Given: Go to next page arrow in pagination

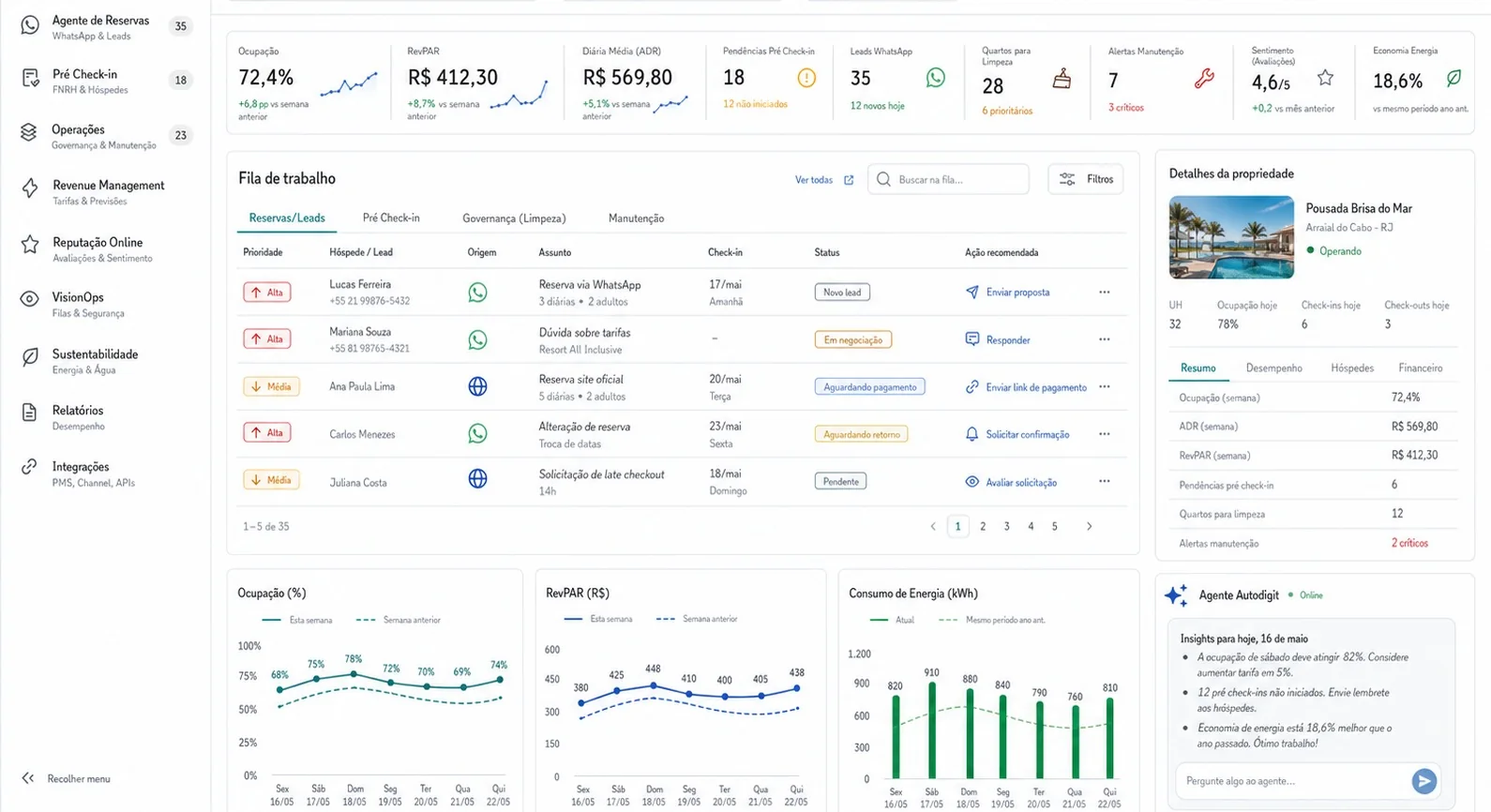Looking at the screenshot, I should tap(1089, 526).
